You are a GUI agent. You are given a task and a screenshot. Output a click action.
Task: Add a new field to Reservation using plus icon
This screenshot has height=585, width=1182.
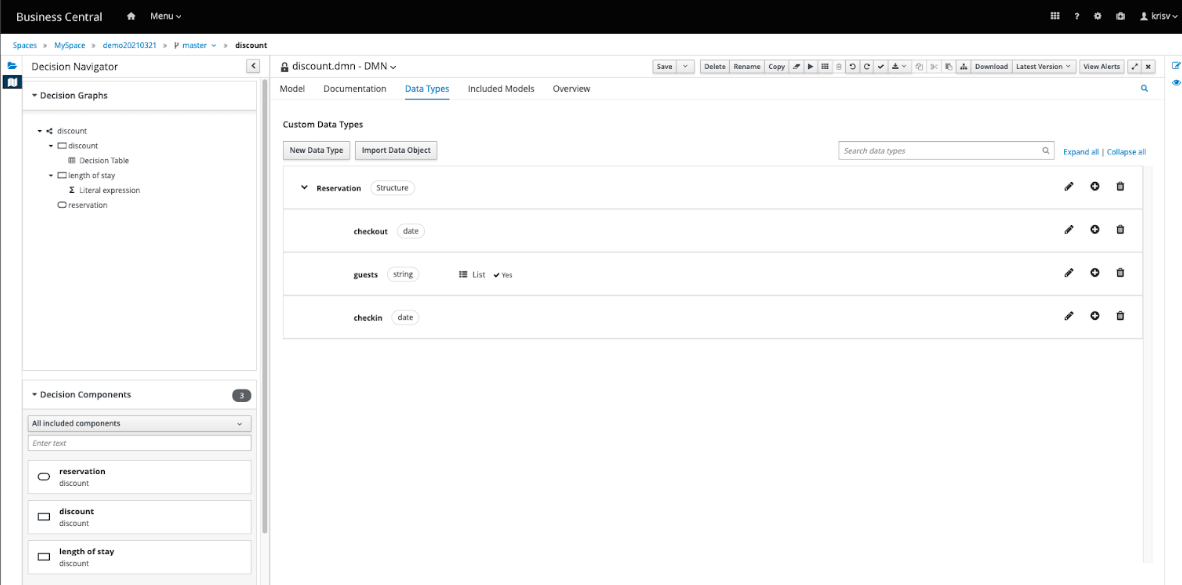click(1094, 186)
